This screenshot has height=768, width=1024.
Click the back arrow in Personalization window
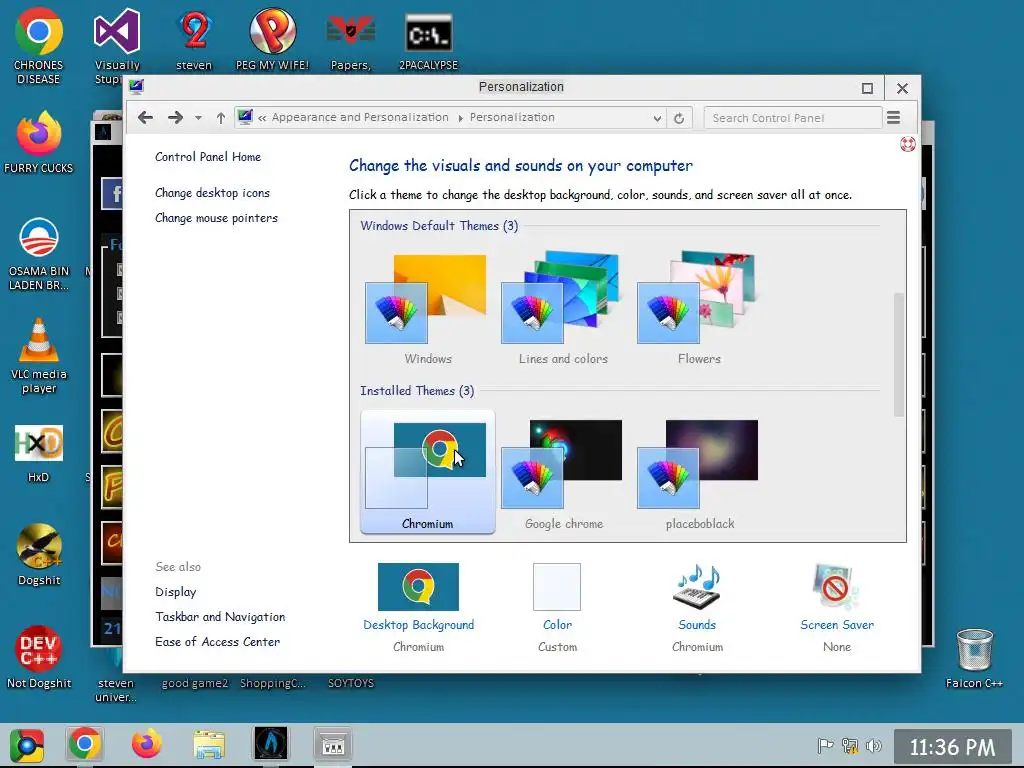(146, 118)
